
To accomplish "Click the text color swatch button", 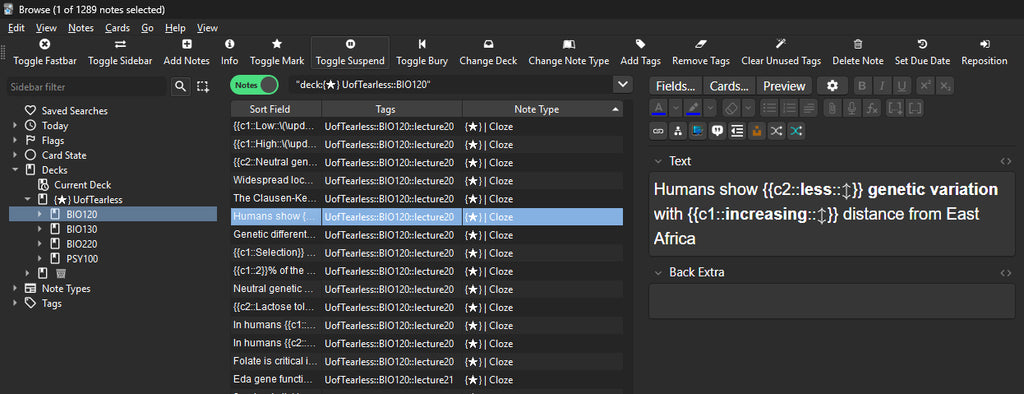I will click(x=659, y=108).
